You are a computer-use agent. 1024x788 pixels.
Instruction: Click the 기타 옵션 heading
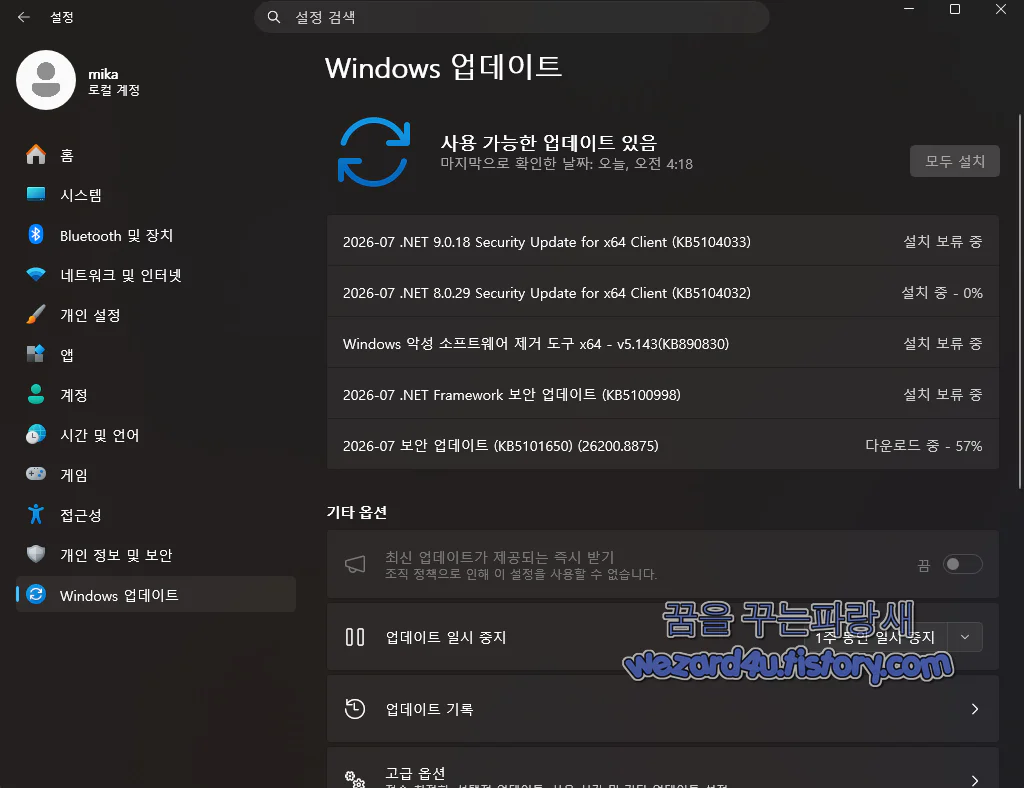[x=357, y=512]
